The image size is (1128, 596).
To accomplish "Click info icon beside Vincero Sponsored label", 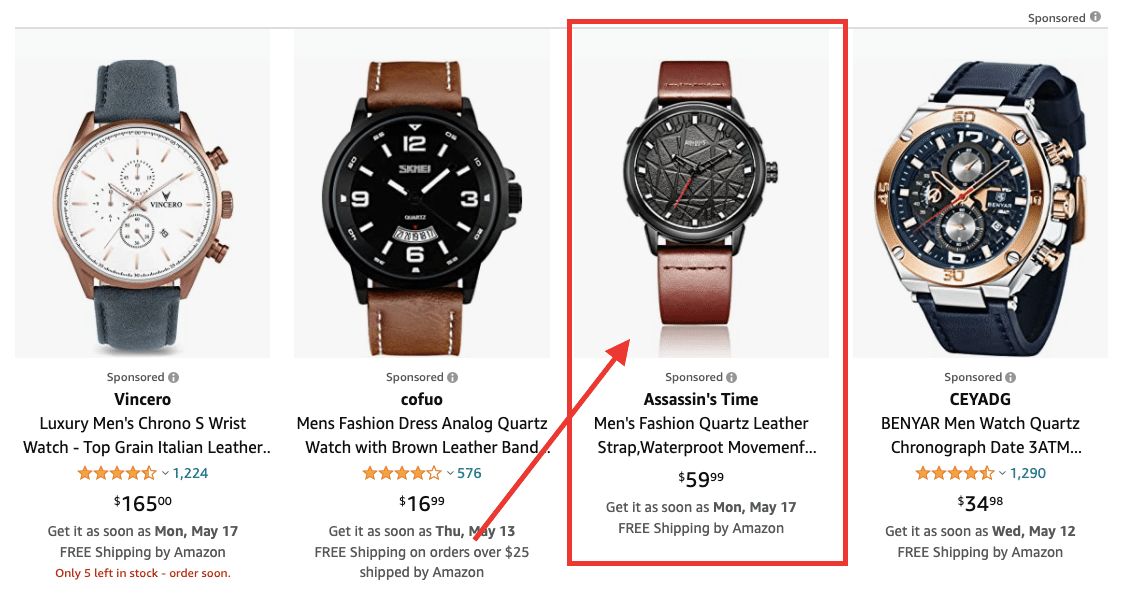I will (x=173, y=377).
